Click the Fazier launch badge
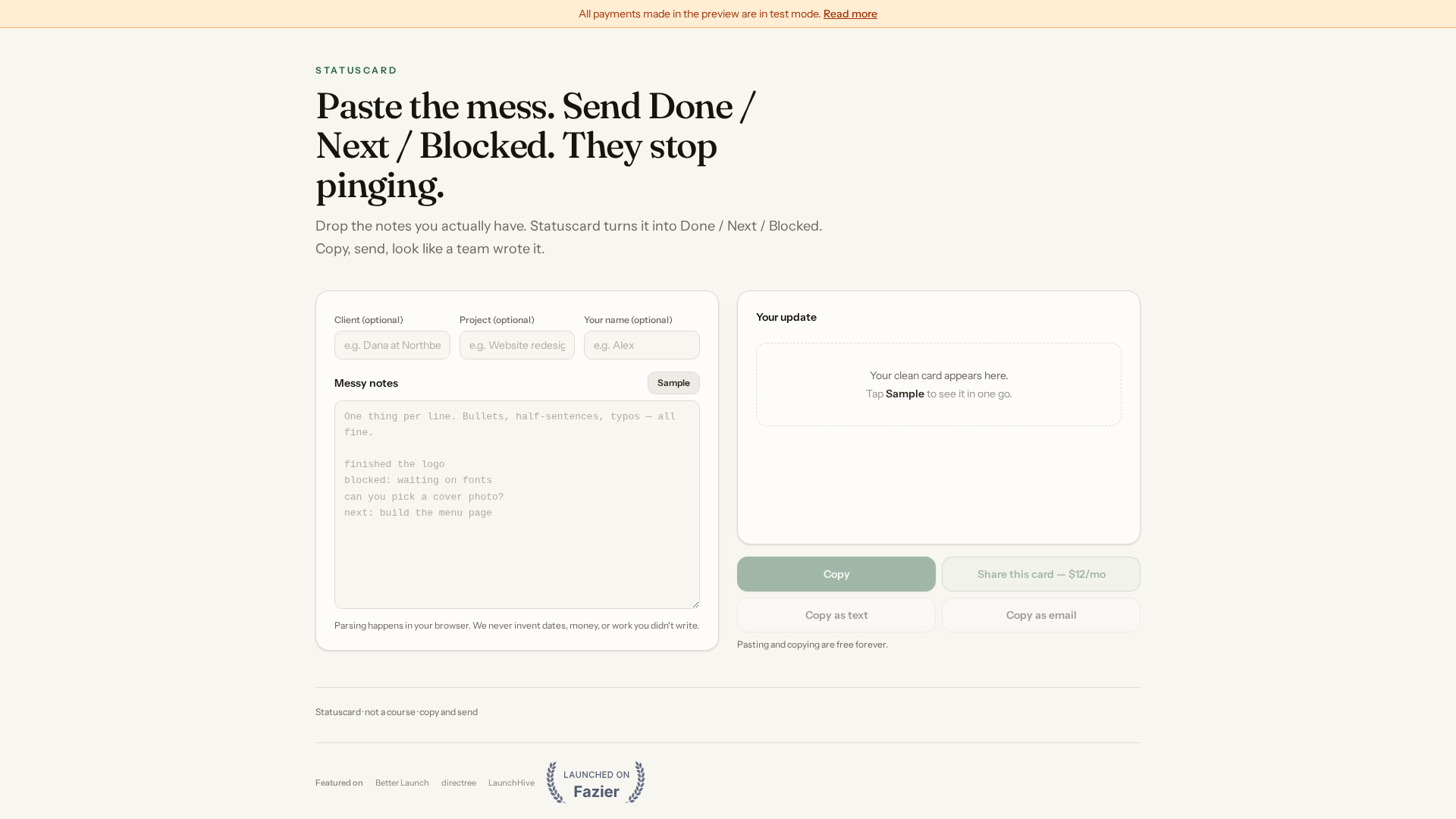The height and width of the screenshot is (819, 1456). tap(596, 783)
